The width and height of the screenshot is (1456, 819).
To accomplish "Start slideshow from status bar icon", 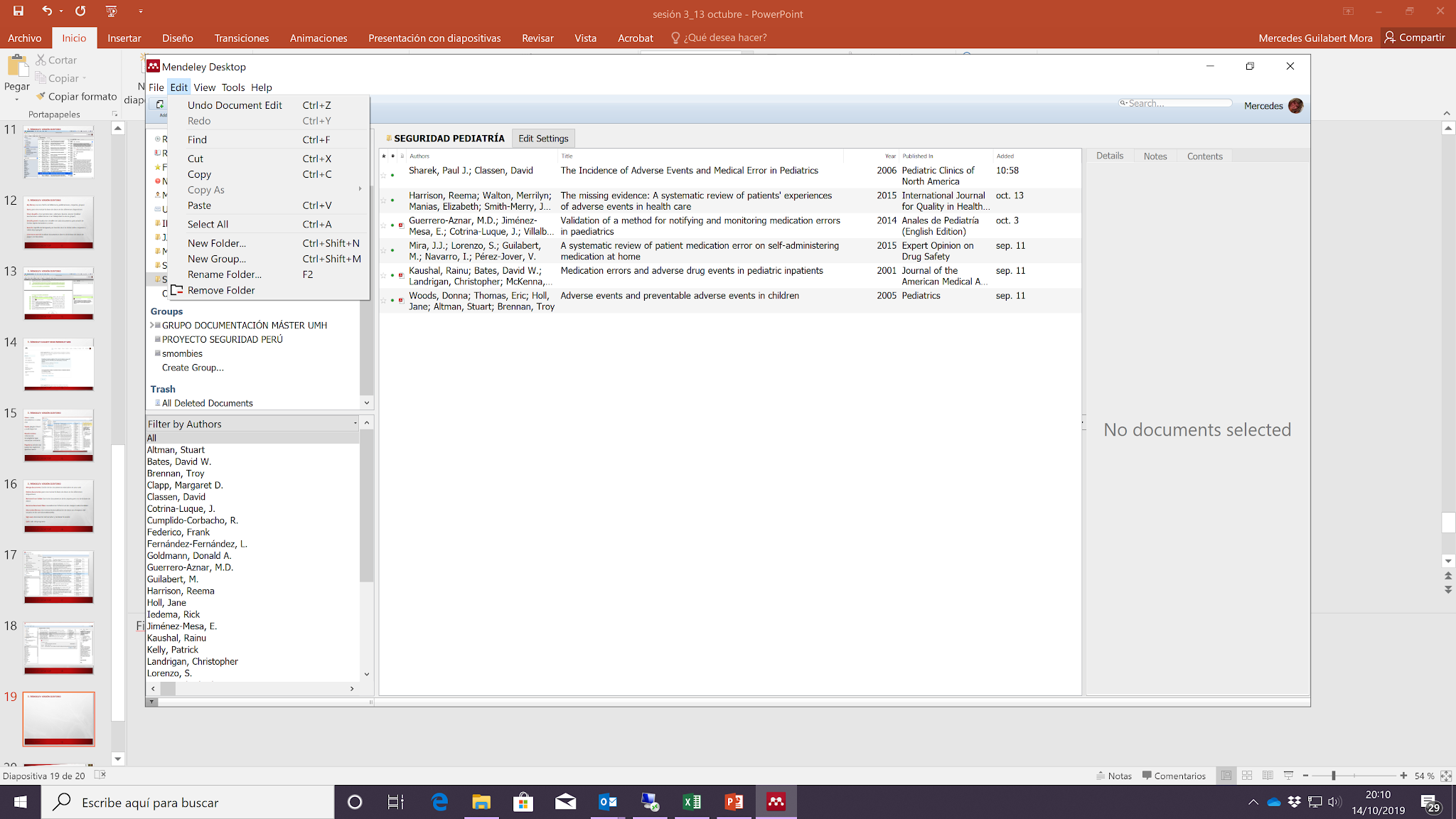I will pyautogui.click(x=1288, y=776).
